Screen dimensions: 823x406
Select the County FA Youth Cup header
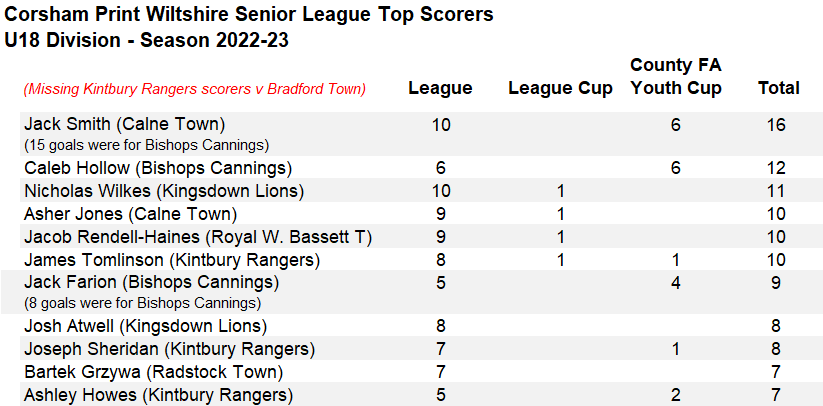point(676,77)
